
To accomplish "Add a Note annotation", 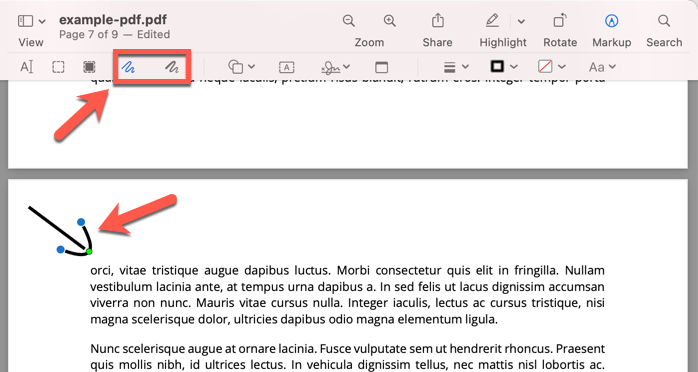I will 381,67.
